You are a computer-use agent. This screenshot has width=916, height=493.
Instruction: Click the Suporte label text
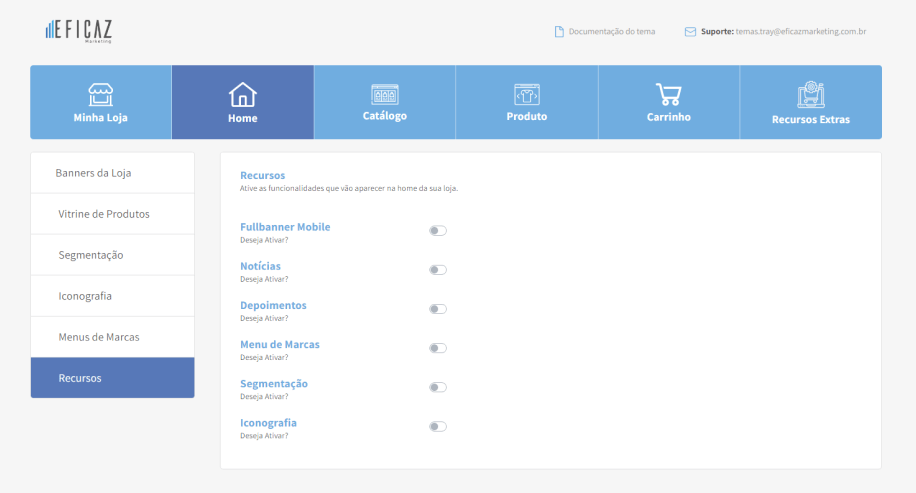tap(717, 32)
